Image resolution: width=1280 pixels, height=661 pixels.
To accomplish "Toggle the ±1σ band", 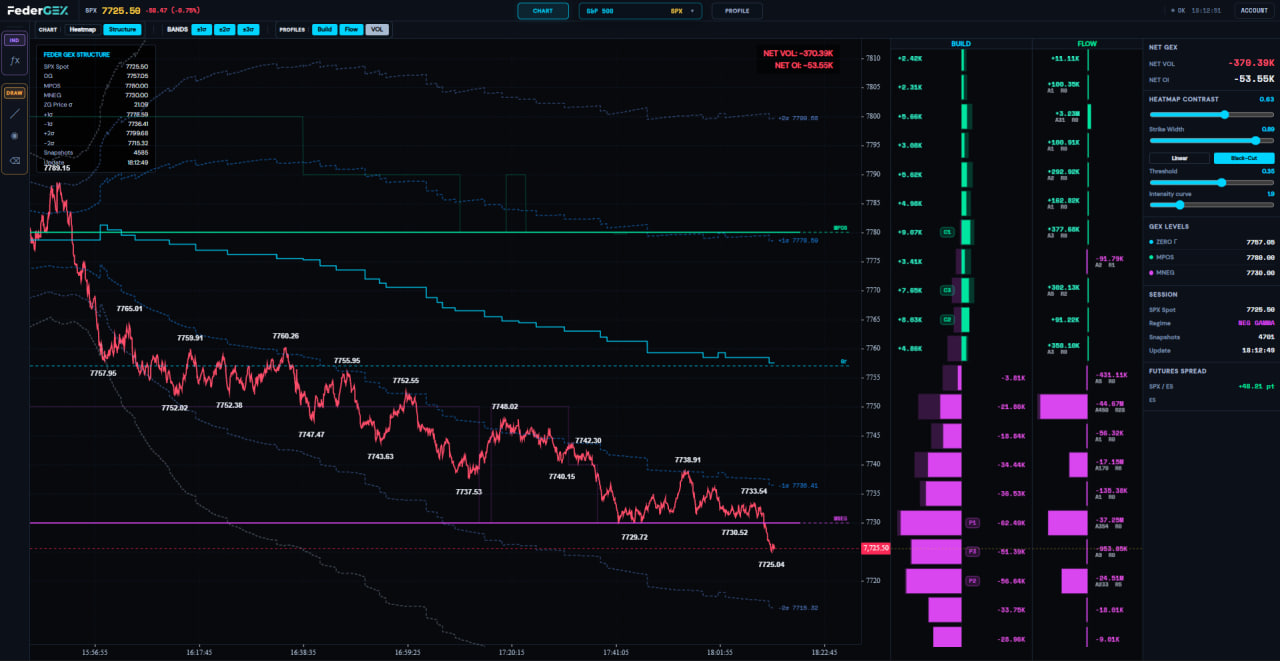I will 202,30.
